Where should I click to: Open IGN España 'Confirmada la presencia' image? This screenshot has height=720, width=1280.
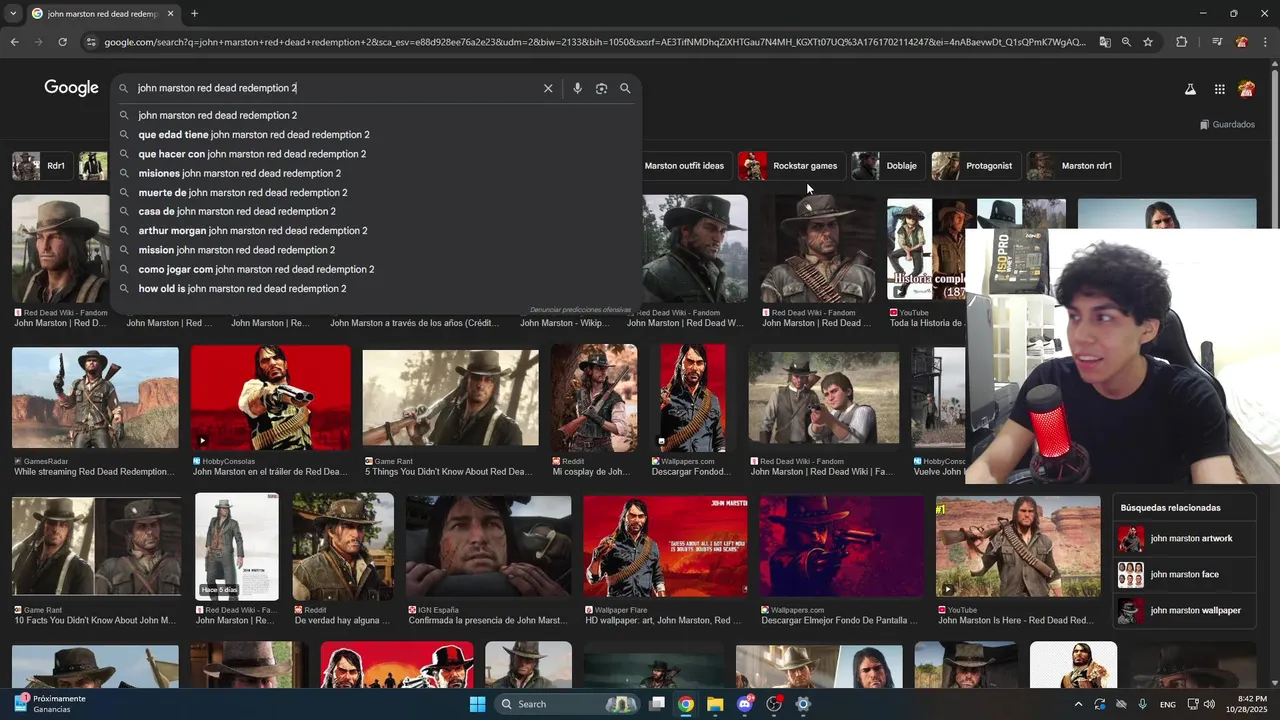(x=488, y=547)
